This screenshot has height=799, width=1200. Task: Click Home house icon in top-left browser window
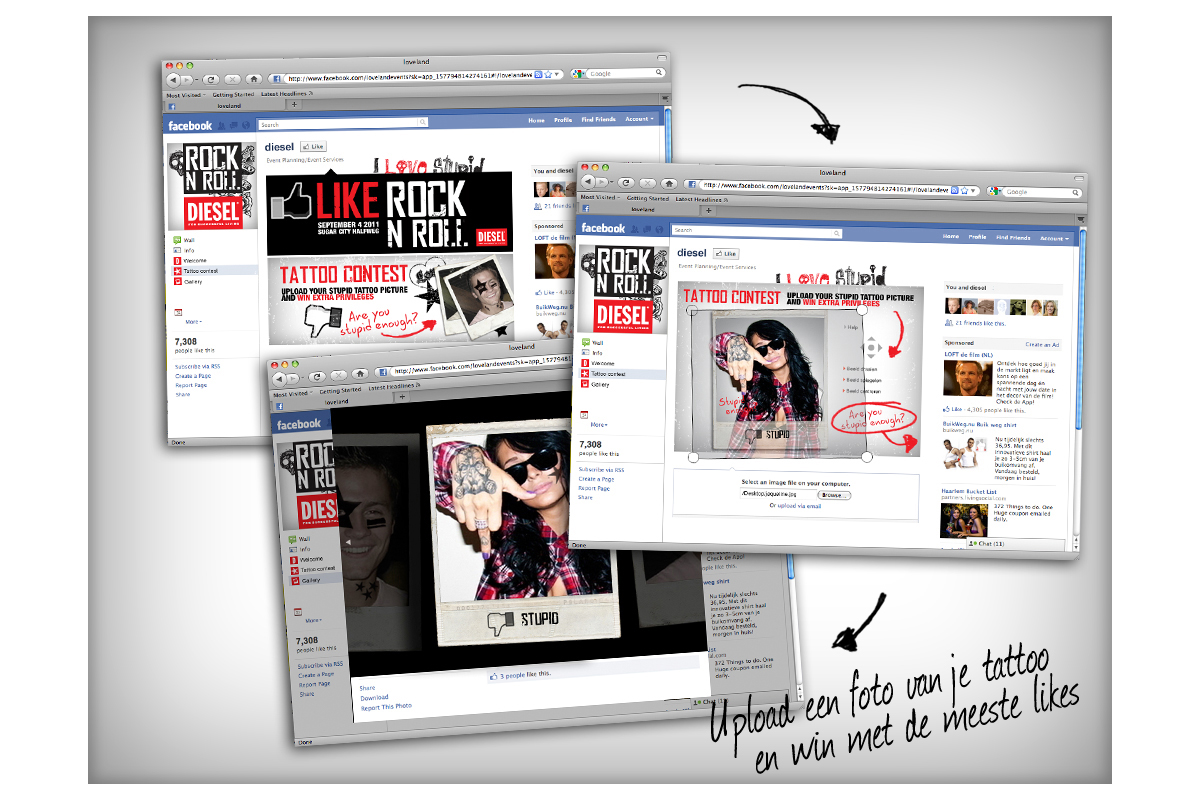pyautogui.click(x=254, y=78)
